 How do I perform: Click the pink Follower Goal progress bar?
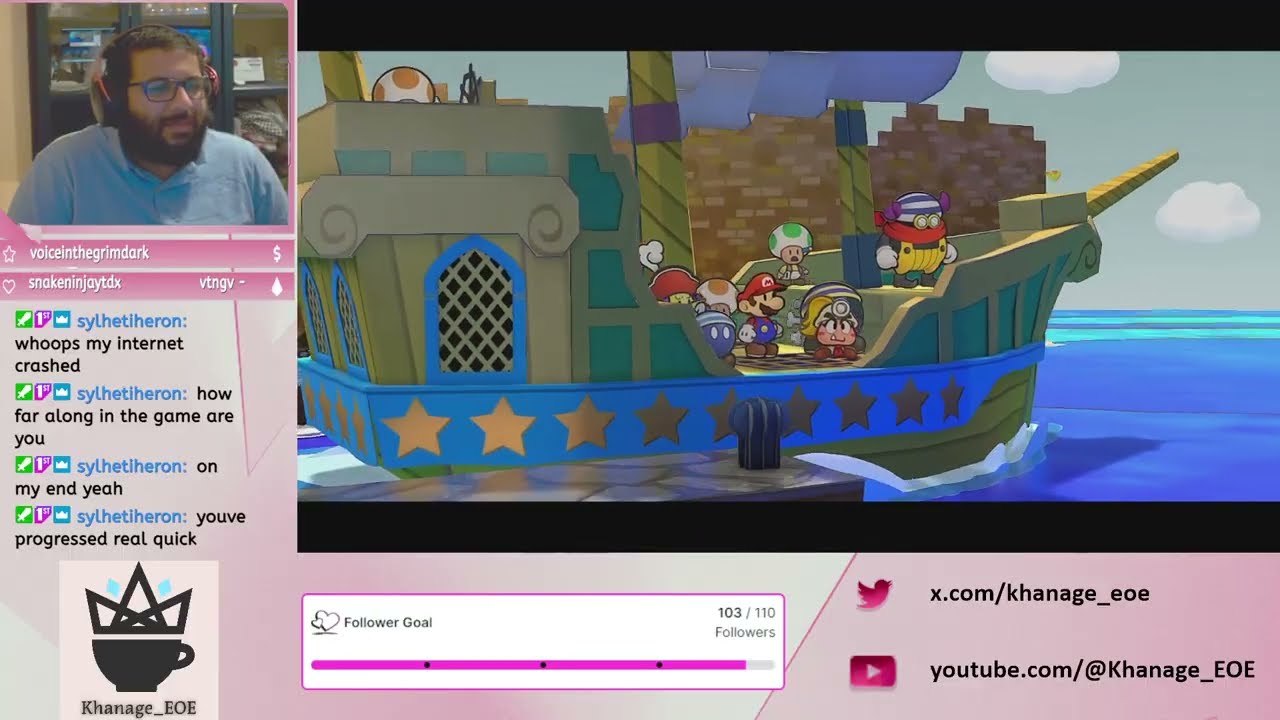pyautogui.click(x=542, y=664)
